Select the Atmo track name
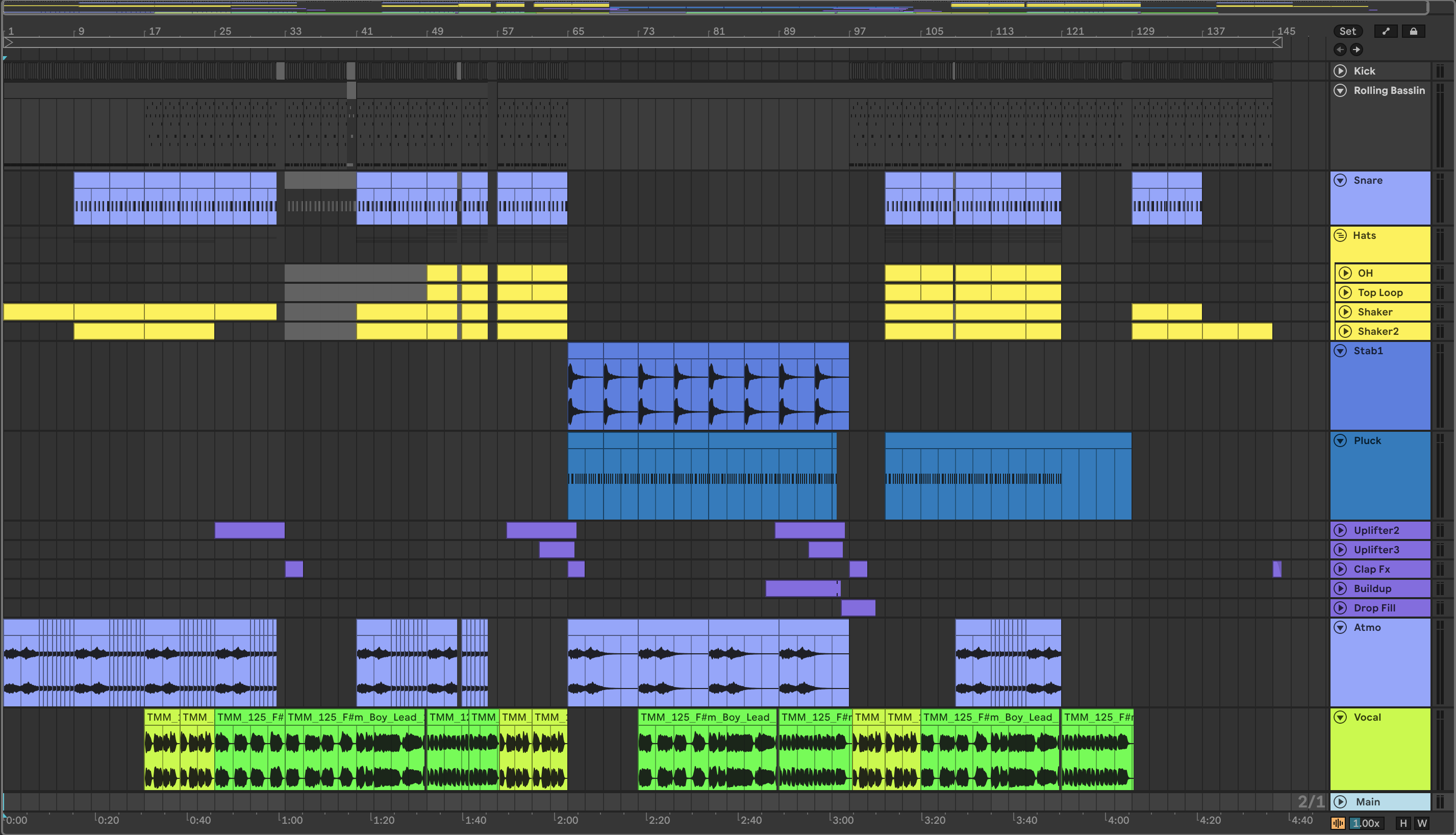 (1367, 627)
